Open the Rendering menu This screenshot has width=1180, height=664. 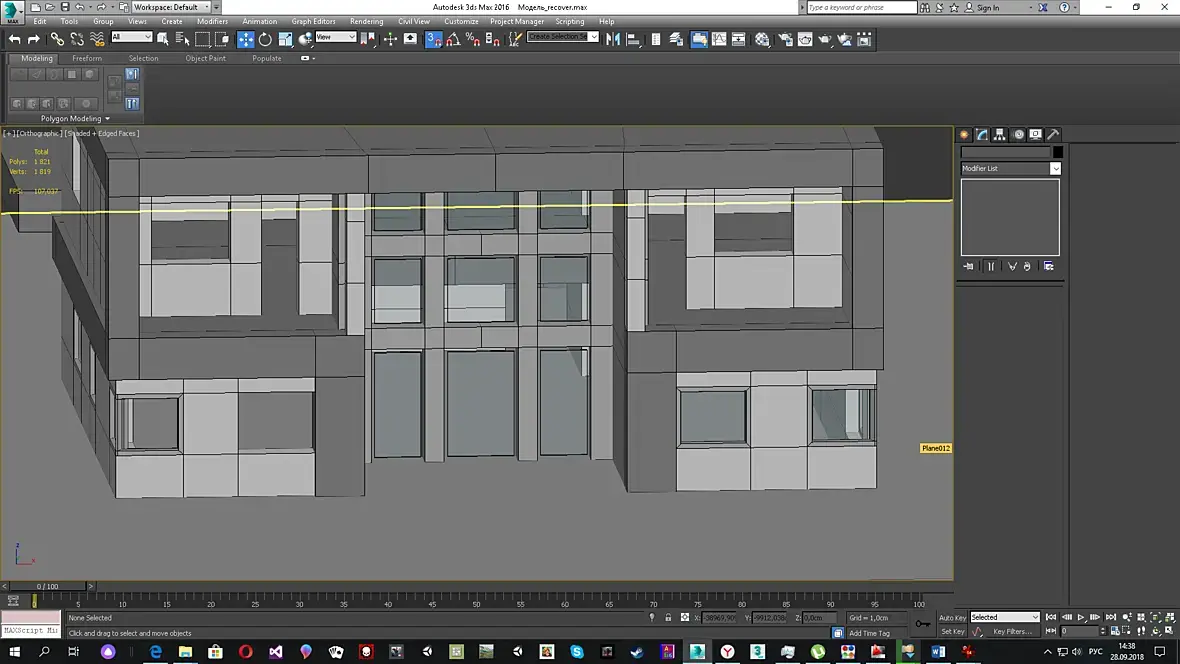[366, 21]
